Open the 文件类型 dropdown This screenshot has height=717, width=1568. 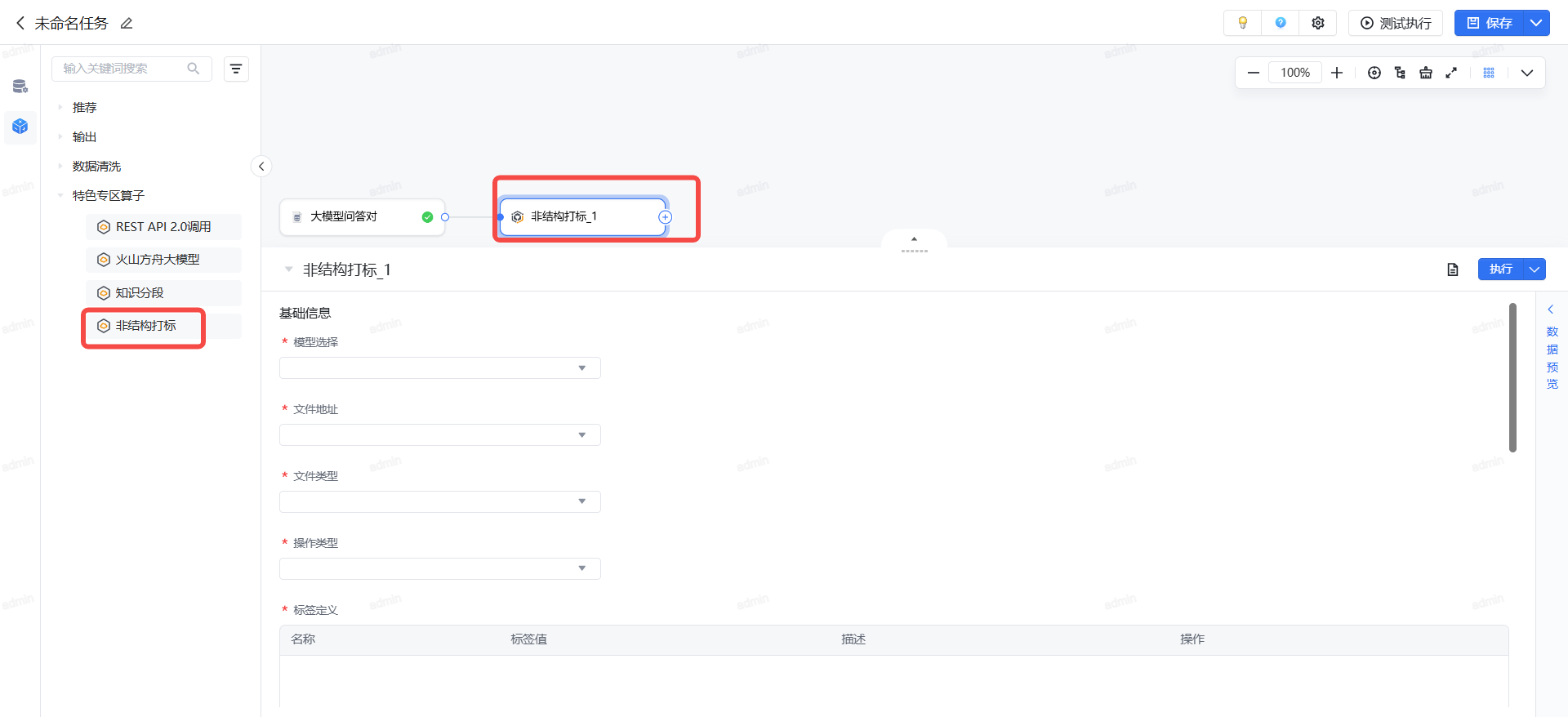pos(439,502)
